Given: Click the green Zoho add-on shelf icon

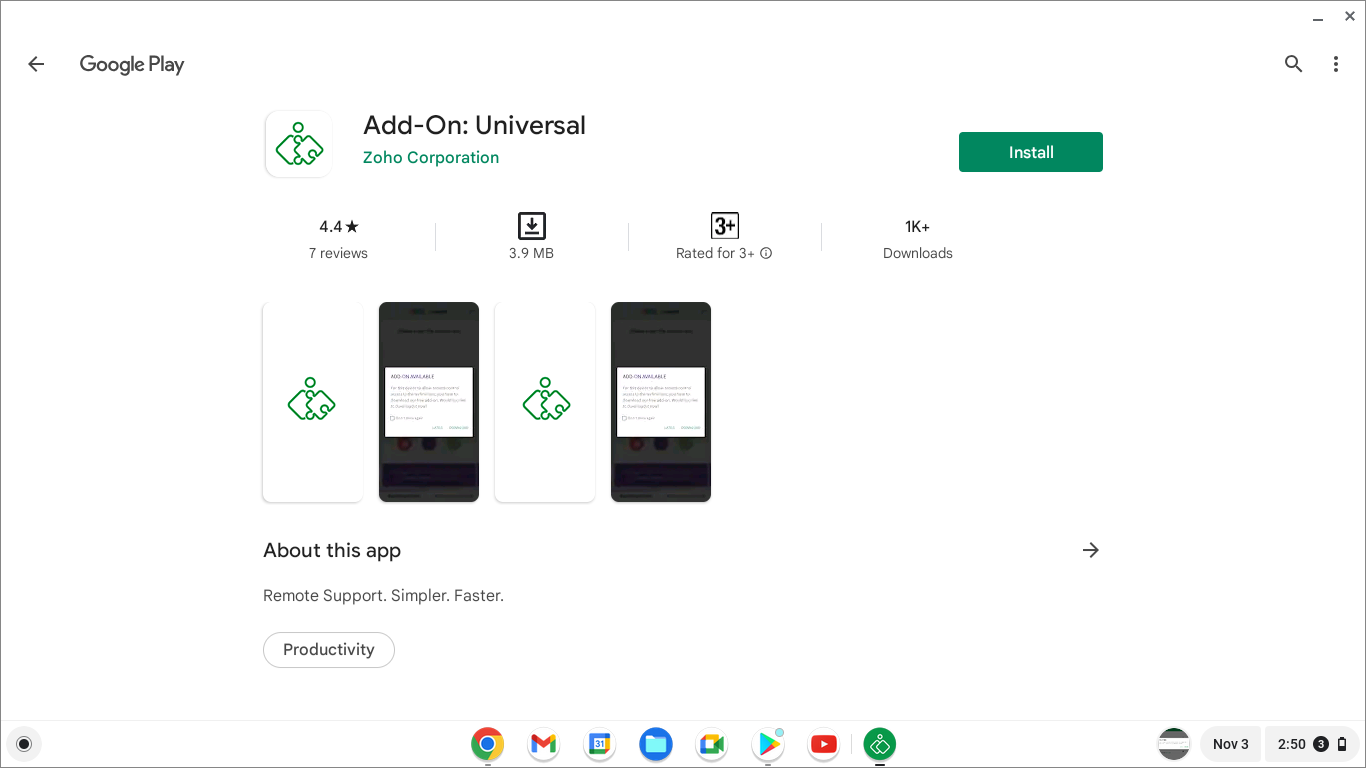Looking at the screenshot, I should pyautogui.click(x=879, y=744).
